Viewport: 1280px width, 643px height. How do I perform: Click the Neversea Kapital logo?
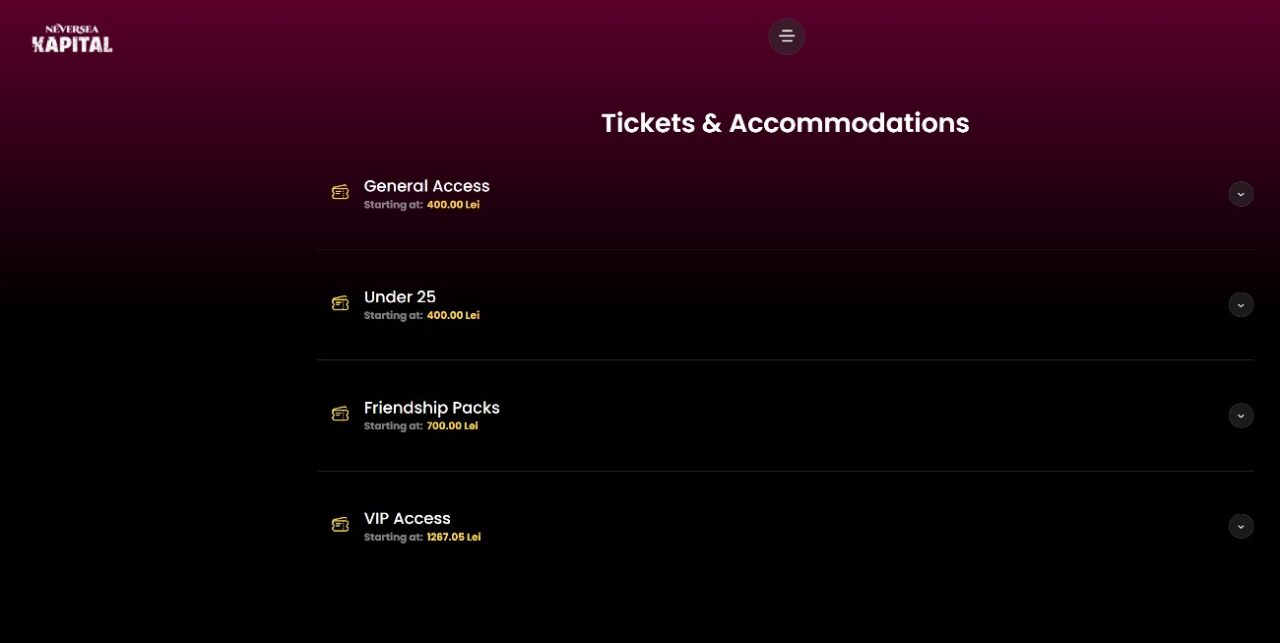coord(72,39)
